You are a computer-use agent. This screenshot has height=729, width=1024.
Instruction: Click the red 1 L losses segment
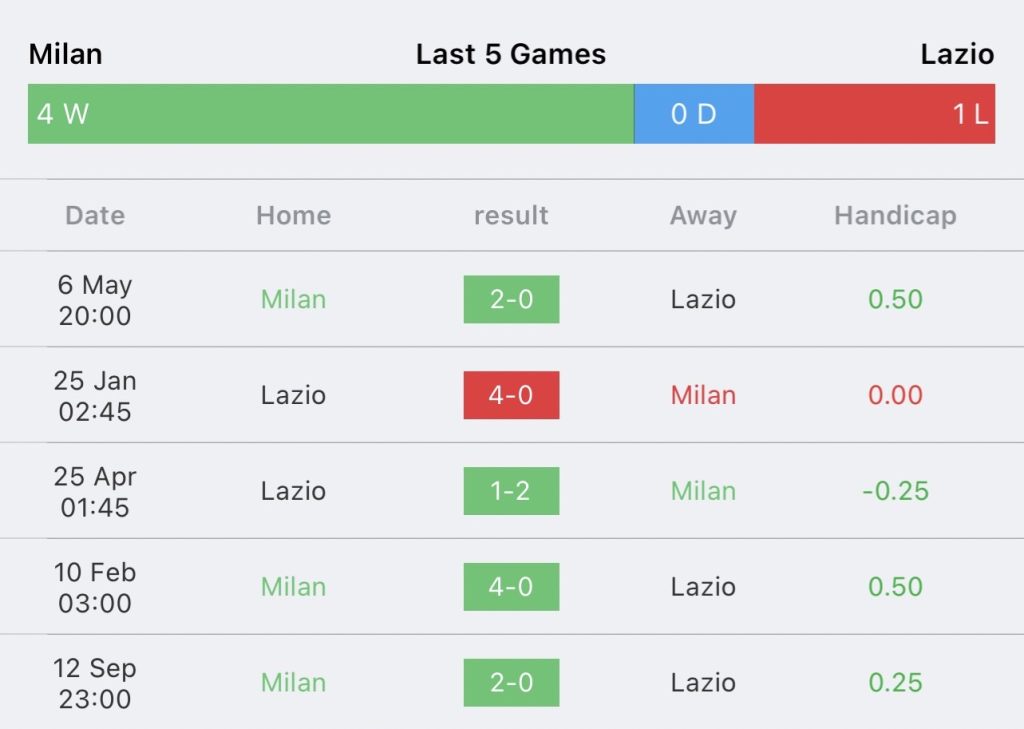point(874,114)
